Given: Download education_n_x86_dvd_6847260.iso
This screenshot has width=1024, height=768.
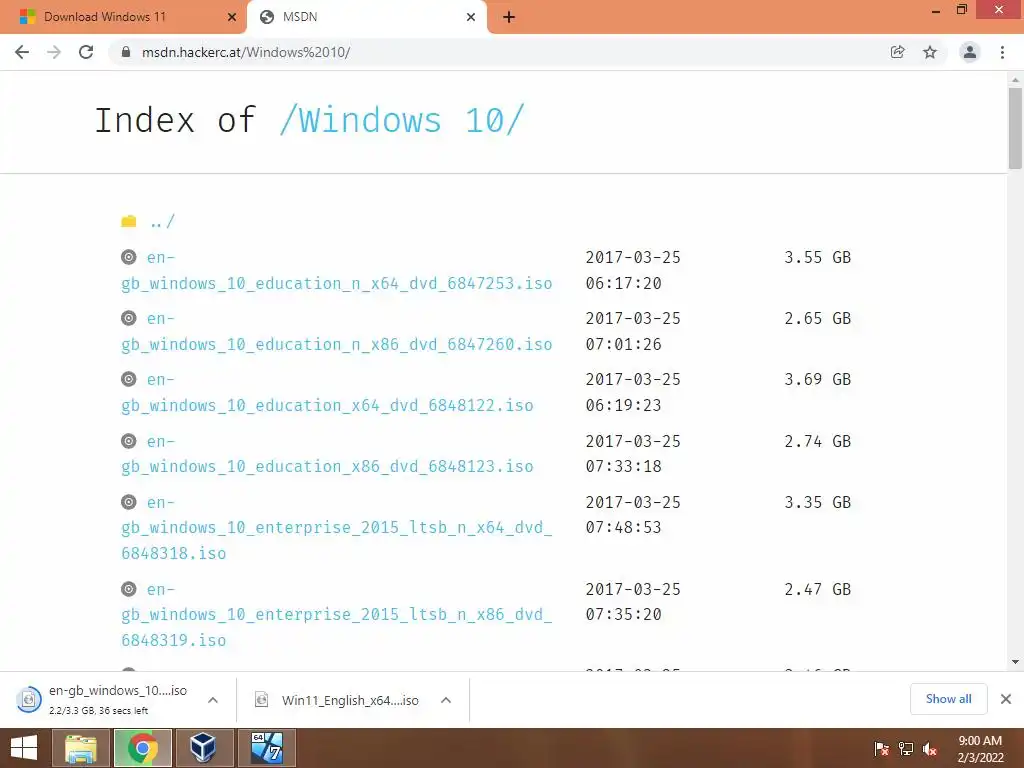Looking at the screenshot, I should 336,331.
